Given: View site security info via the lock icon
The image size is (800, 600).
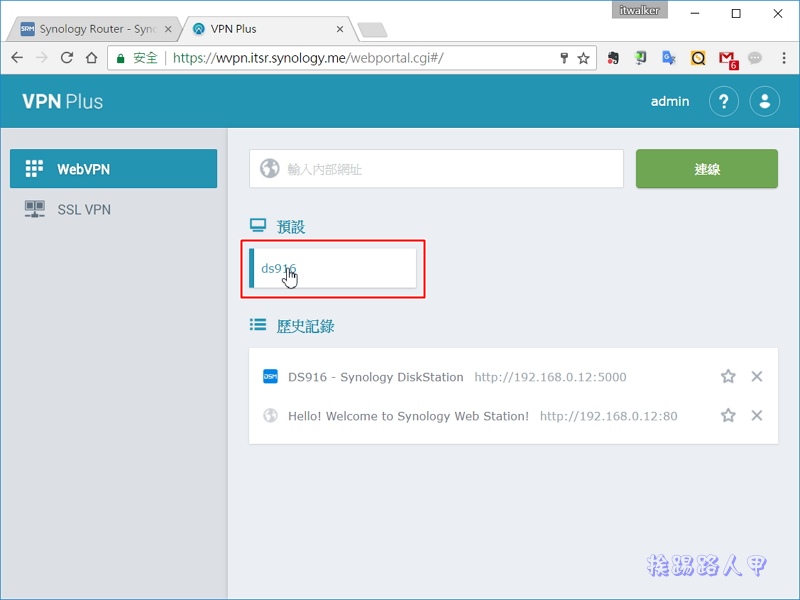Looking at the screenshot, I should click(120, 58).
